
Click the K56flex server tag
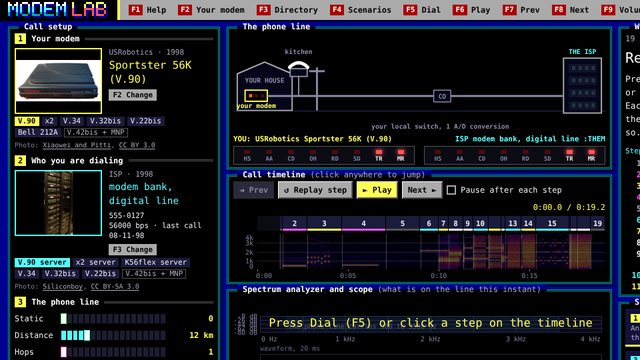tap(156, 262)
